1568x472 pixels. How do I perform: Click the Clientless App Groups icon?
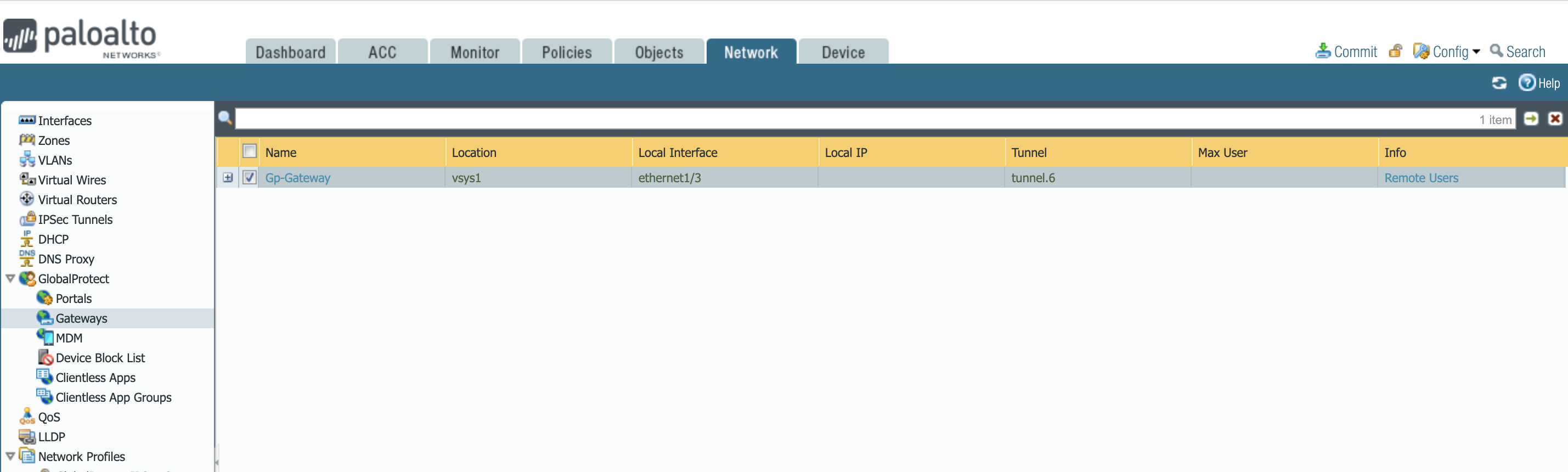click(x=44, y=396)
